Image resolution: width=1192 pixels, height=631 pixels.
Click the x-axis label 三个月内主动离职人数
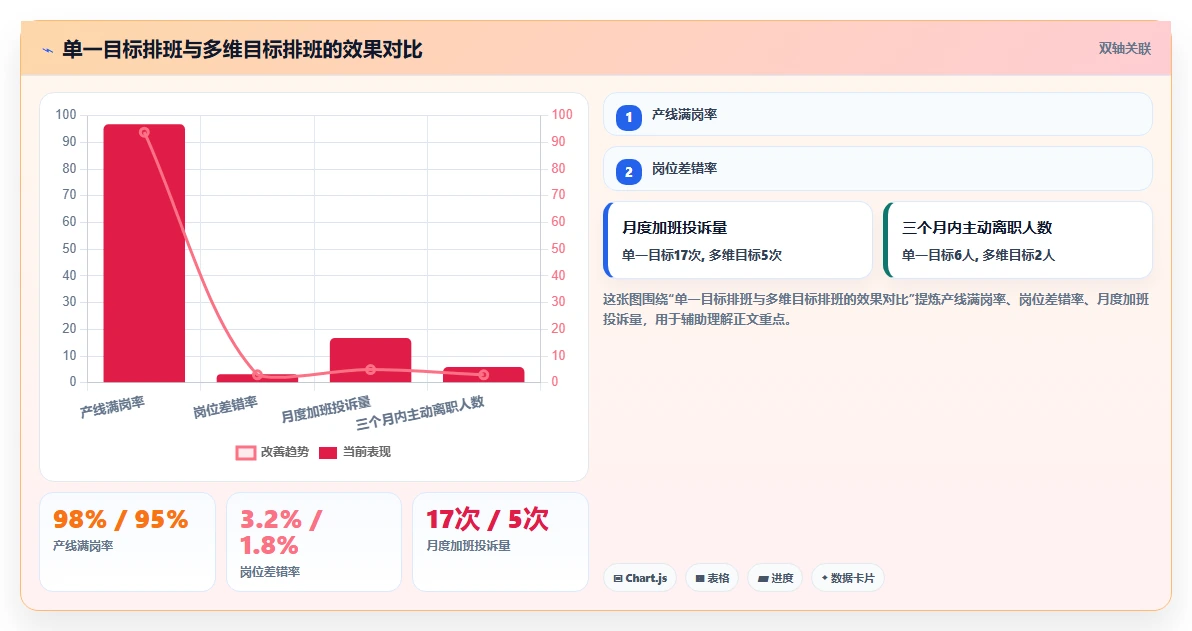click(x=420, y=413)
